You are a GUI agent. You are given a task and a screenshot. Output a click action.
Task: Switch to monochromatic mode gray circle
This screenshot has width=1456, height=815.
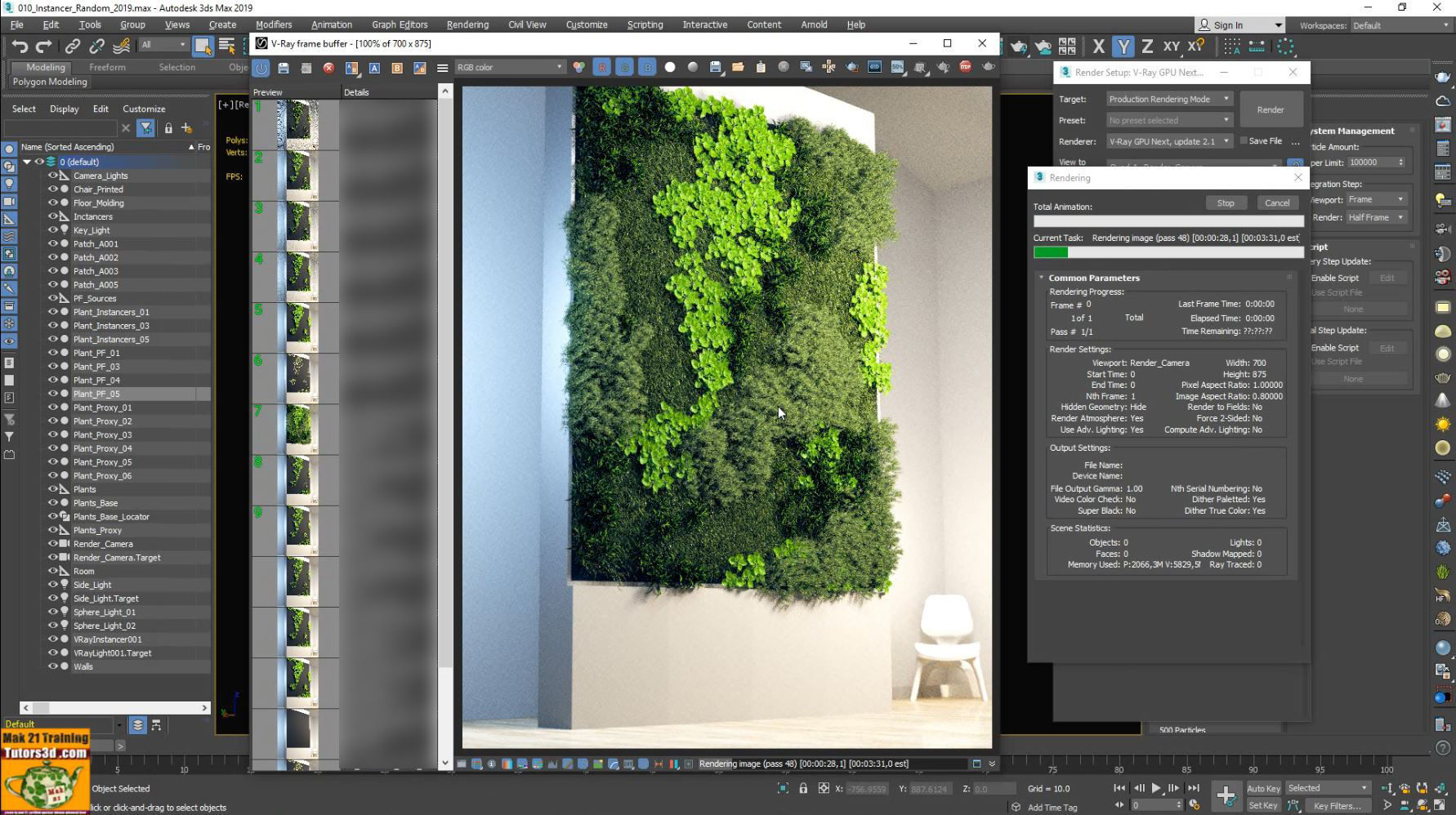coord(693,68)
